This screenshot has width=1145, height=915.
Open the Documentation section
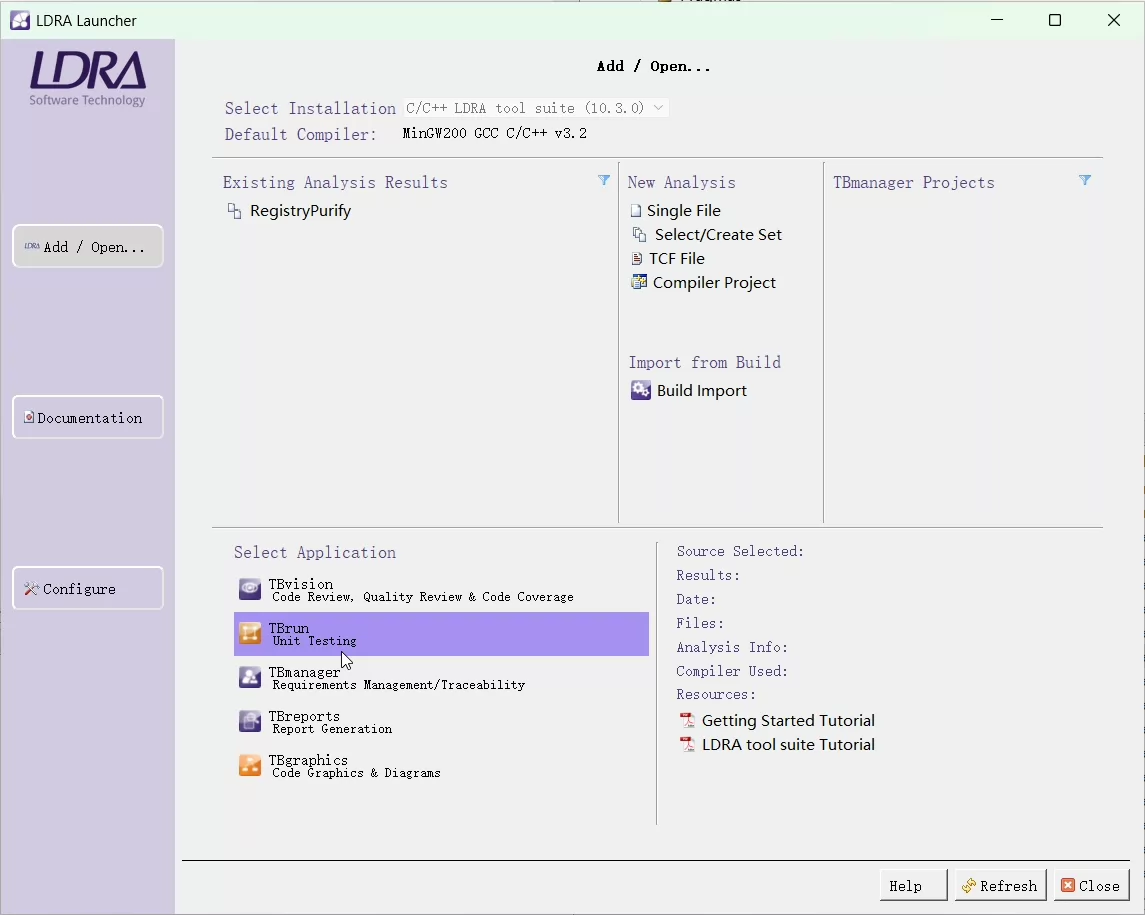click(x=88, y=417)
